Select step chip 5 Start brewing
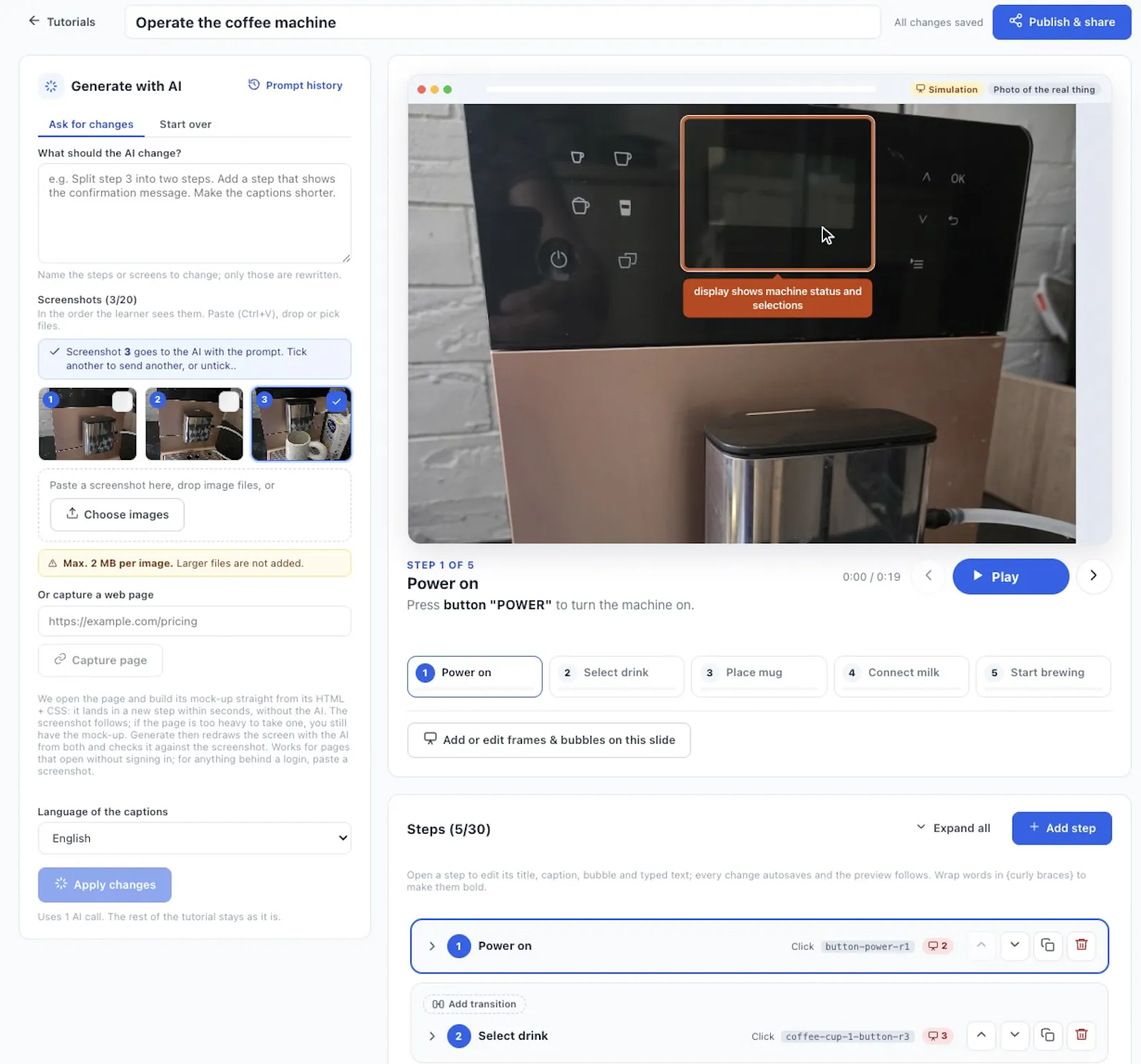This screenshot has width=1141, height=1064. pyautogui.click(x=1043, y=675)
